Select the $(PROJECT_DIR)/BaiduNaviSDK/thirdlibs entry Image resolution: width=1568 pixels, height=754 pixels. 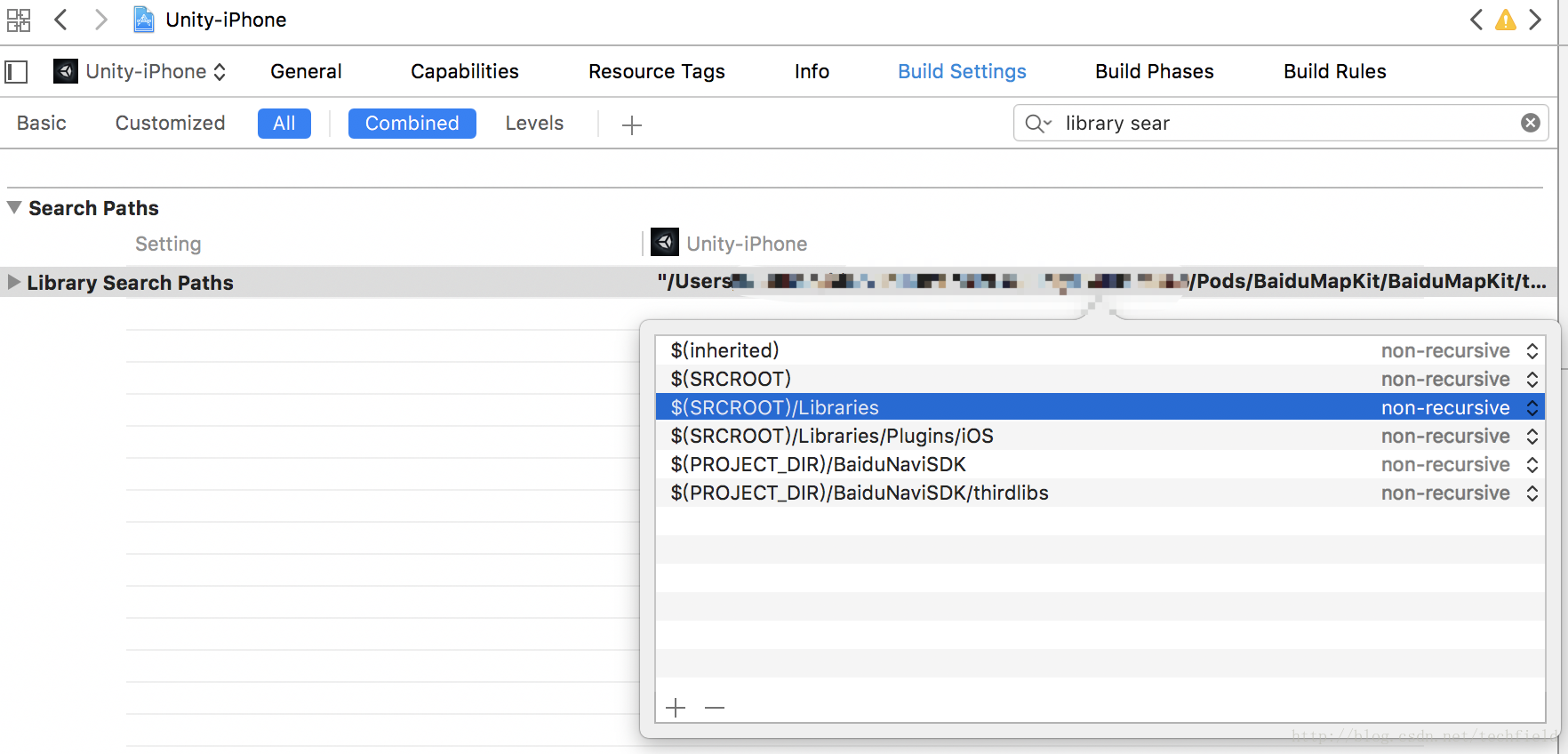(x=1100, y=493)
